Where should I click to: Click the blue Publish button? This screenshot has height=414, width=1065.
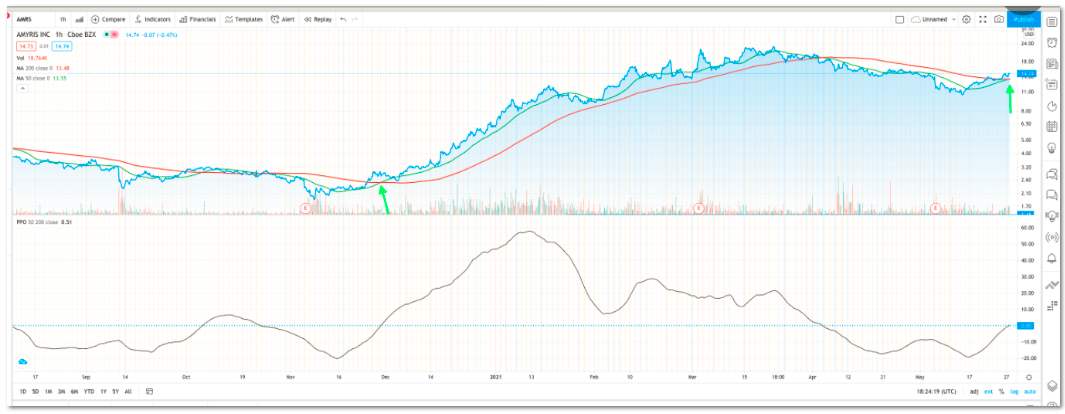coord(1022,19)
